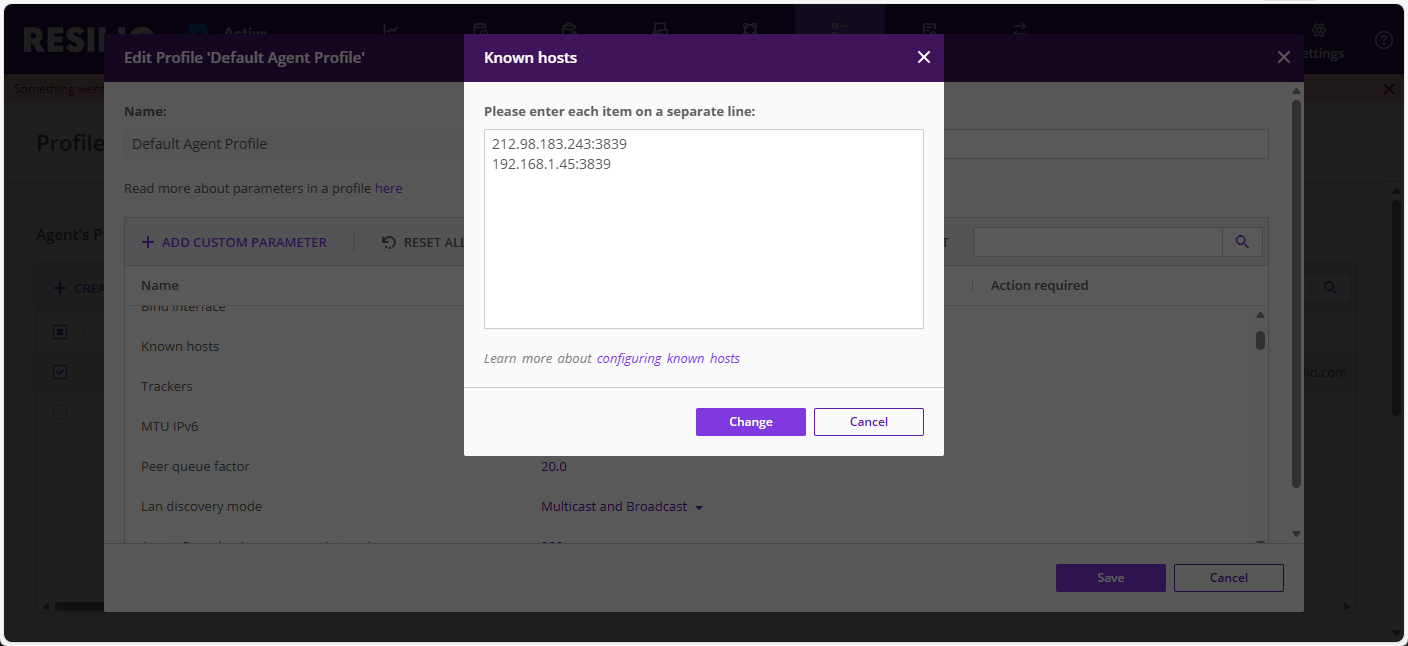Select the Peer queue factor row
The image size is (1408, 646).
pos(195,466)
